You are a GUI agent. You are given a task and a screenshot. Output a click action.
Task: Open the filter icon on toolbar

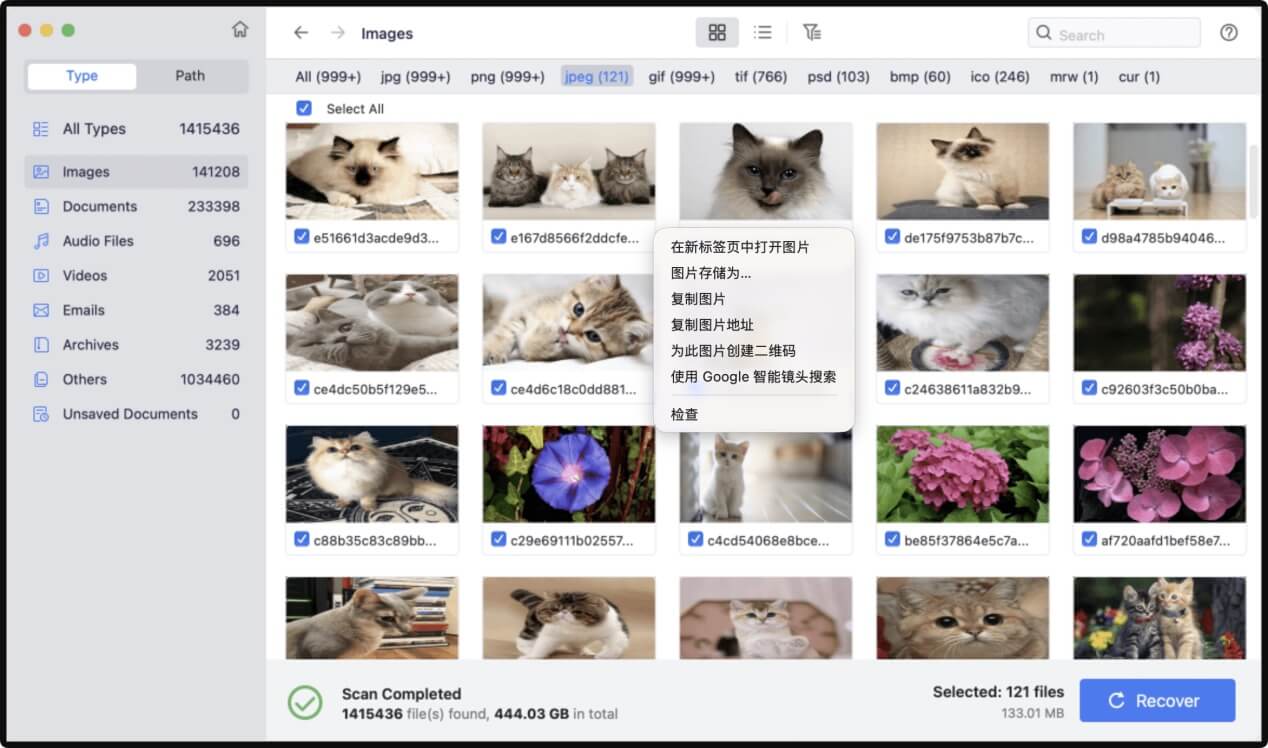click(x=812, y=32)
